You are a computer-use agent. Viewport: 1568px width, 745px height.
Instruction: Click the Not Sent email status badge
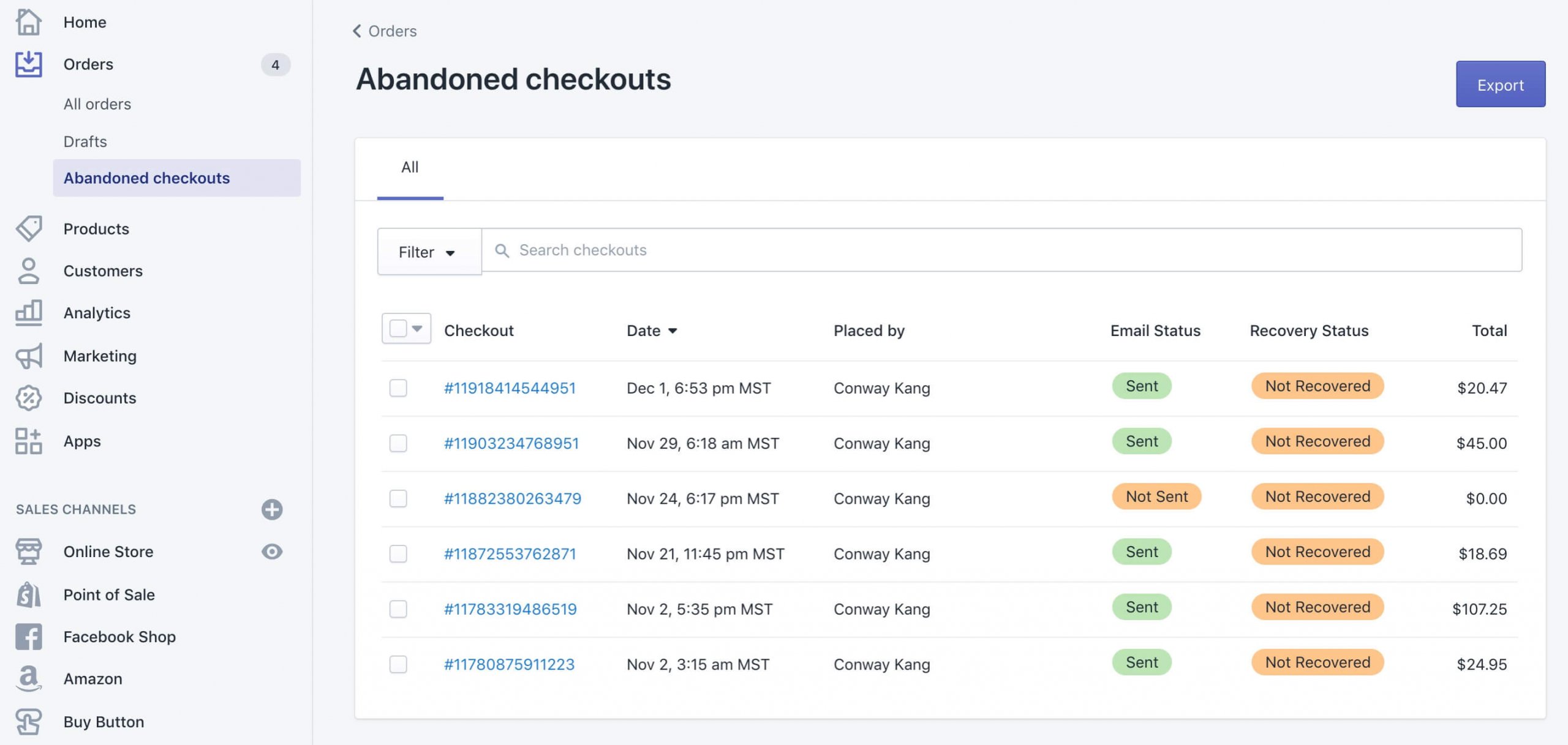click(x=1156, y=496)
